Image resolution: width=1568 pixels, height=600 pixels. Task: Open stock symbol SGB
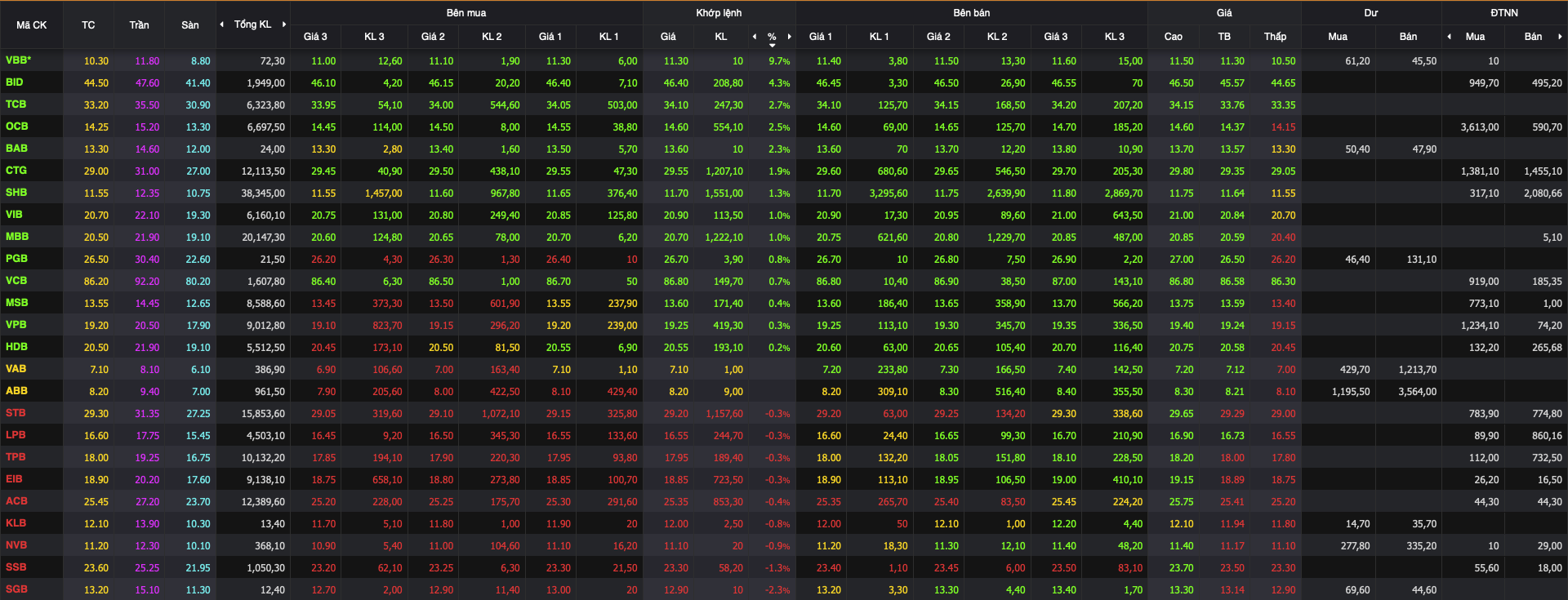pyautogui.click(x=17, y=589)
